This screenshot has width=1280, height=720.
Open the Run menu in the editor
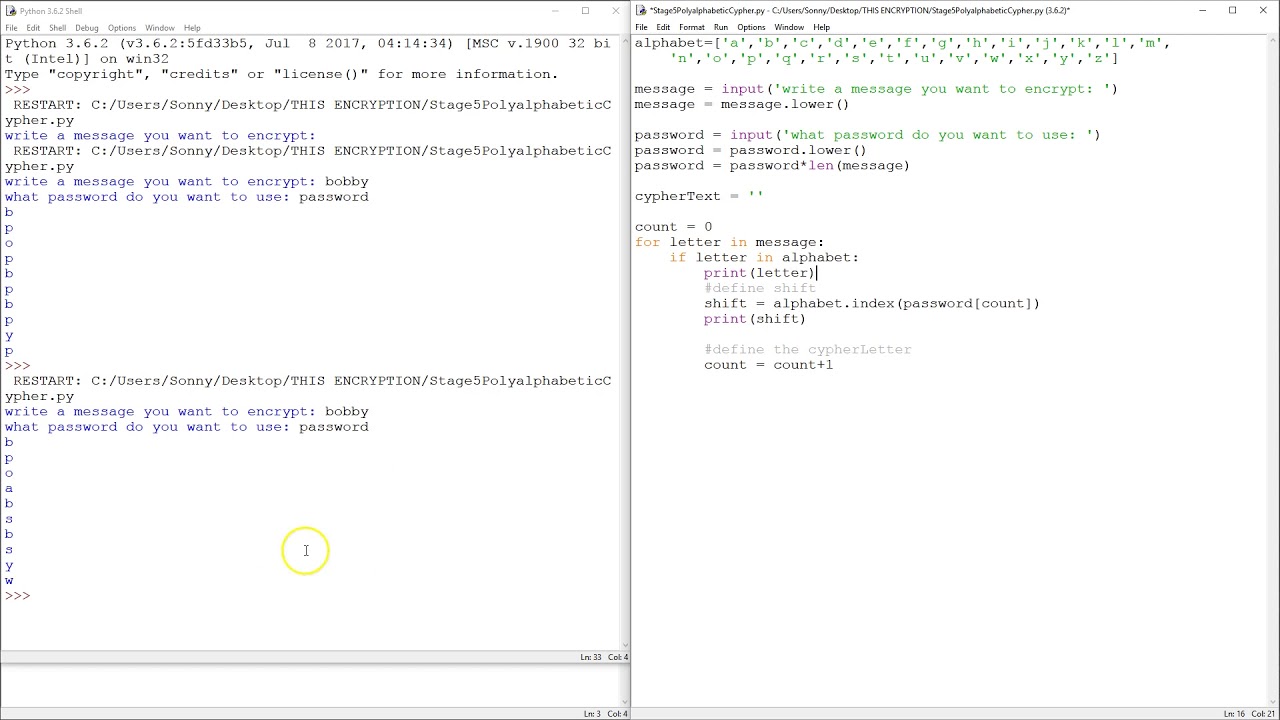coord(721,27)
